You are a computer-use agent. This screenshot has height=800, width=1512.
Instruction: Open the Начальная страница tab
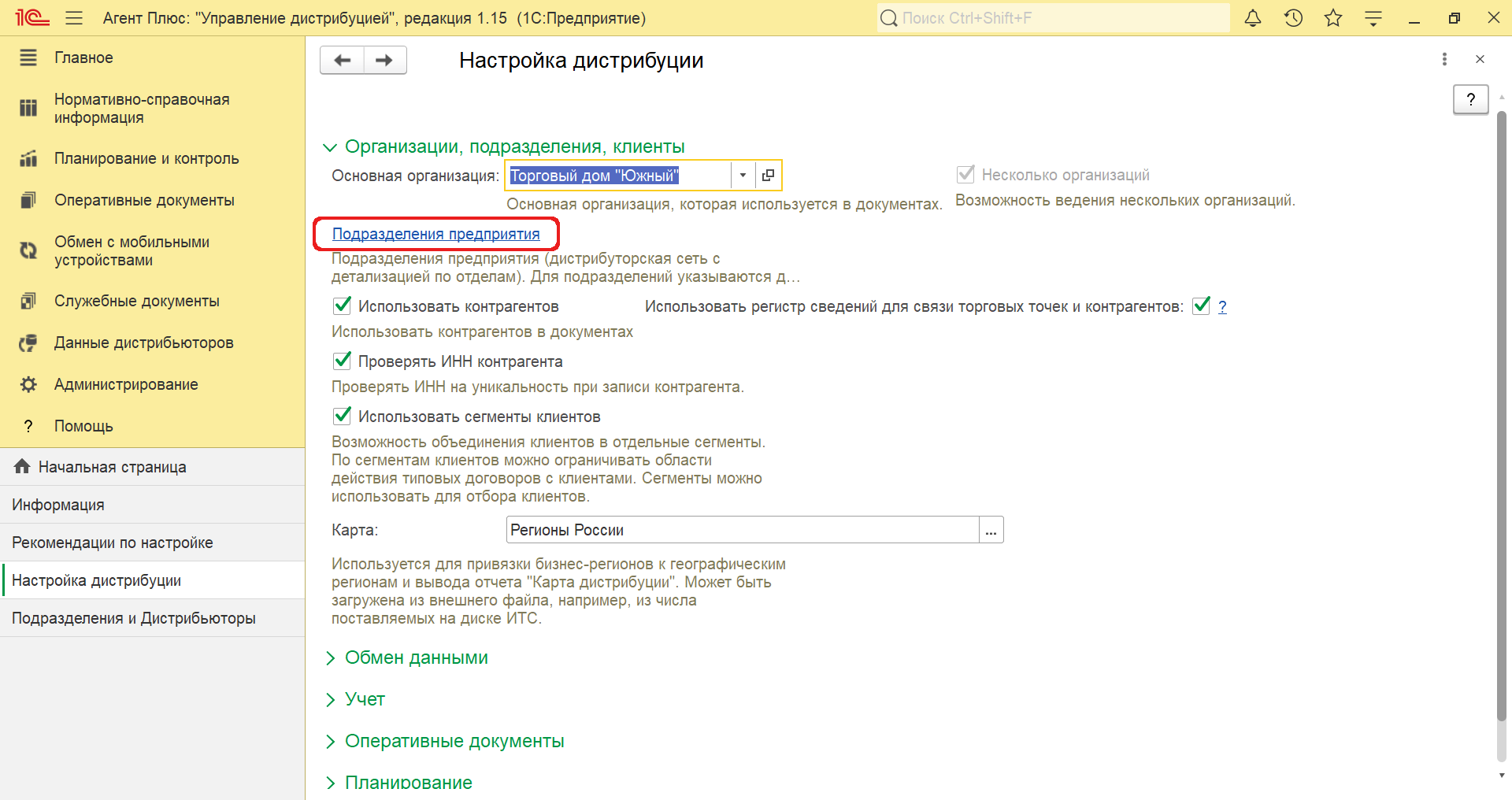[x=152, y=467]
